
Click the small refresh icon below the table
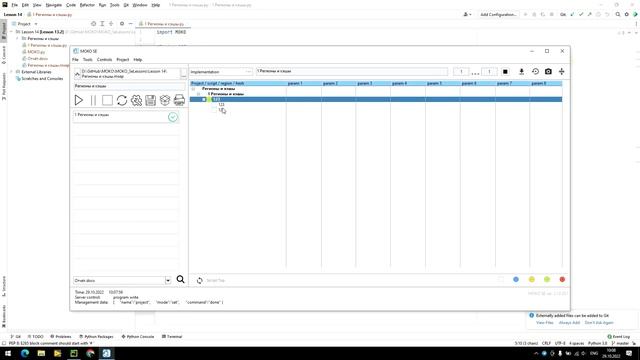tap(200, 280)
